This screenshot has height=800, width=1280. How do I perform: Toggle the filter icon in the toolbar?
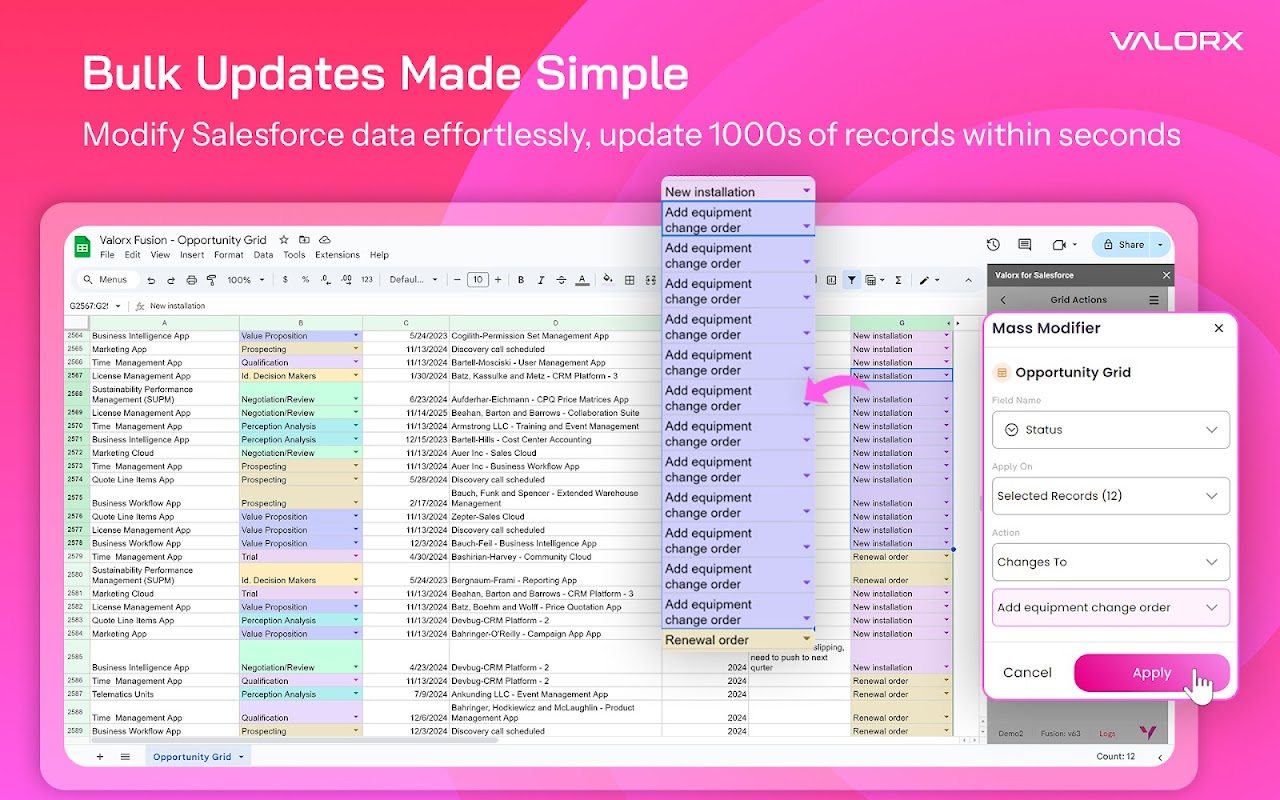coord(851,280)
